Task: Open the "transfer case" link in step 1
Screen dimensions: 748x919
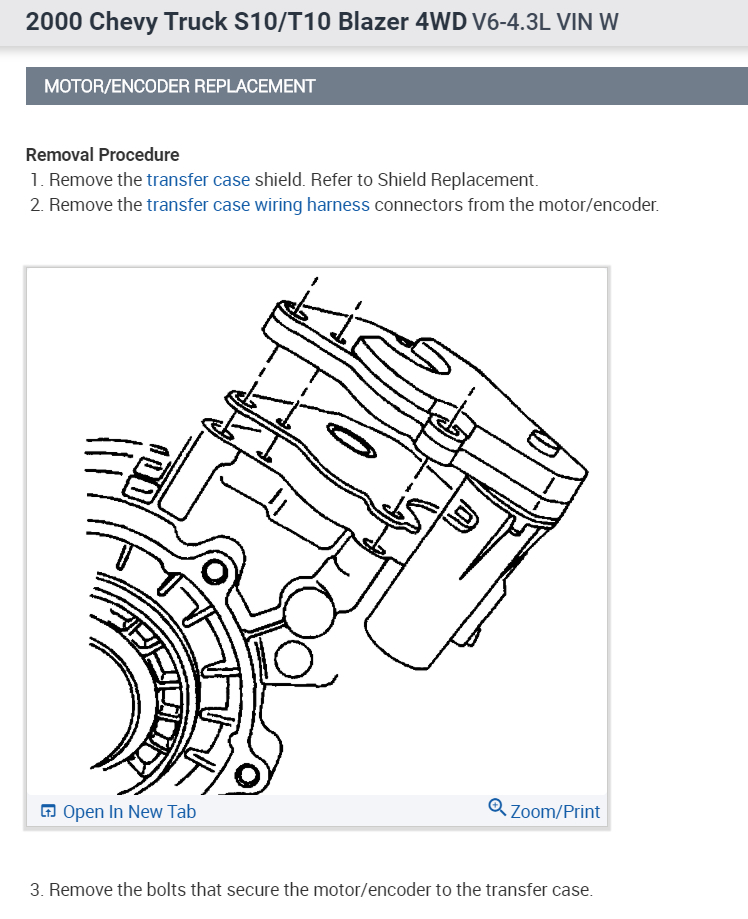Action: tap(198, 179)
